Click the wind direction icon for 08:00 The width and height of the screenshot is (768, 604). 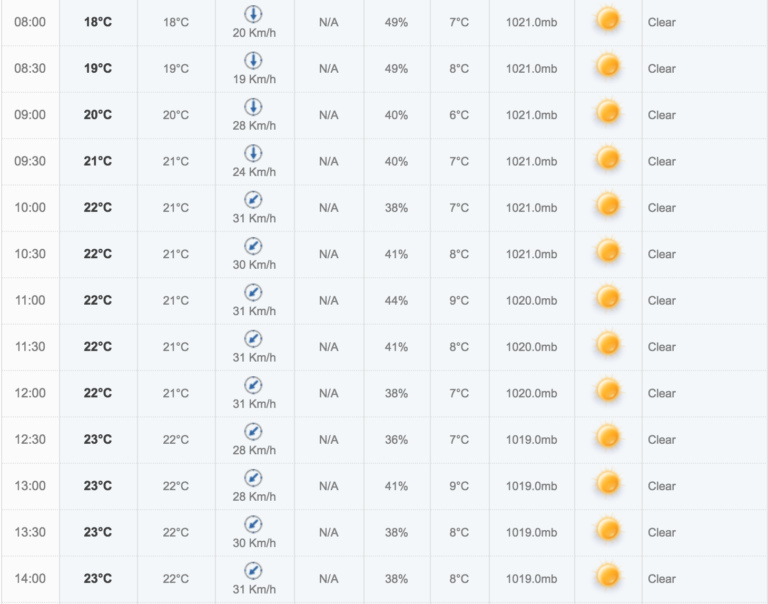[253, 14]
